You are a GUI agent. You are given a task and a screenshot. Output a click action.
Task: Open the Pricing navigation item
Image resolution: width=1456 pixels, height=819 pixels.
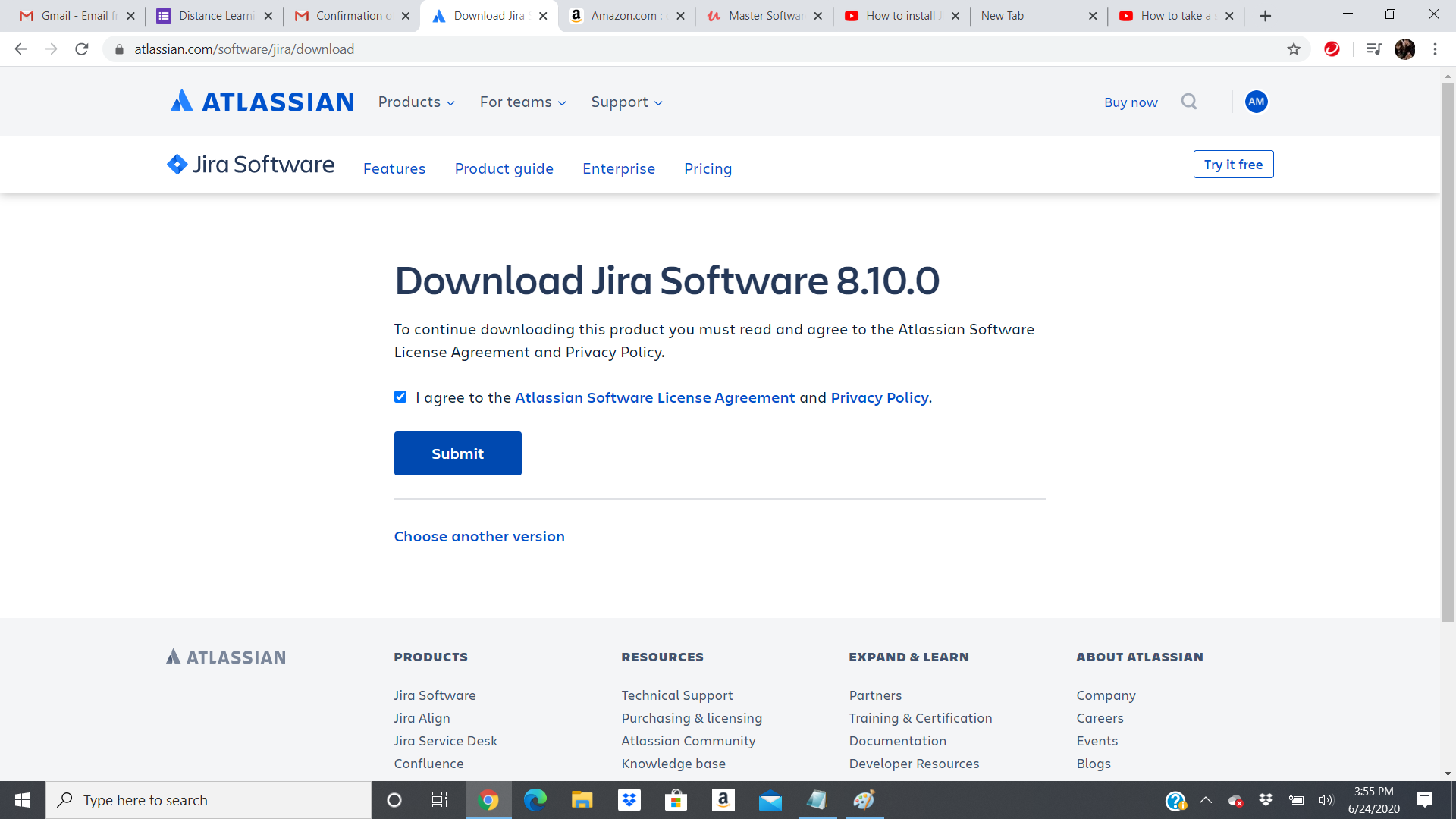708,168
